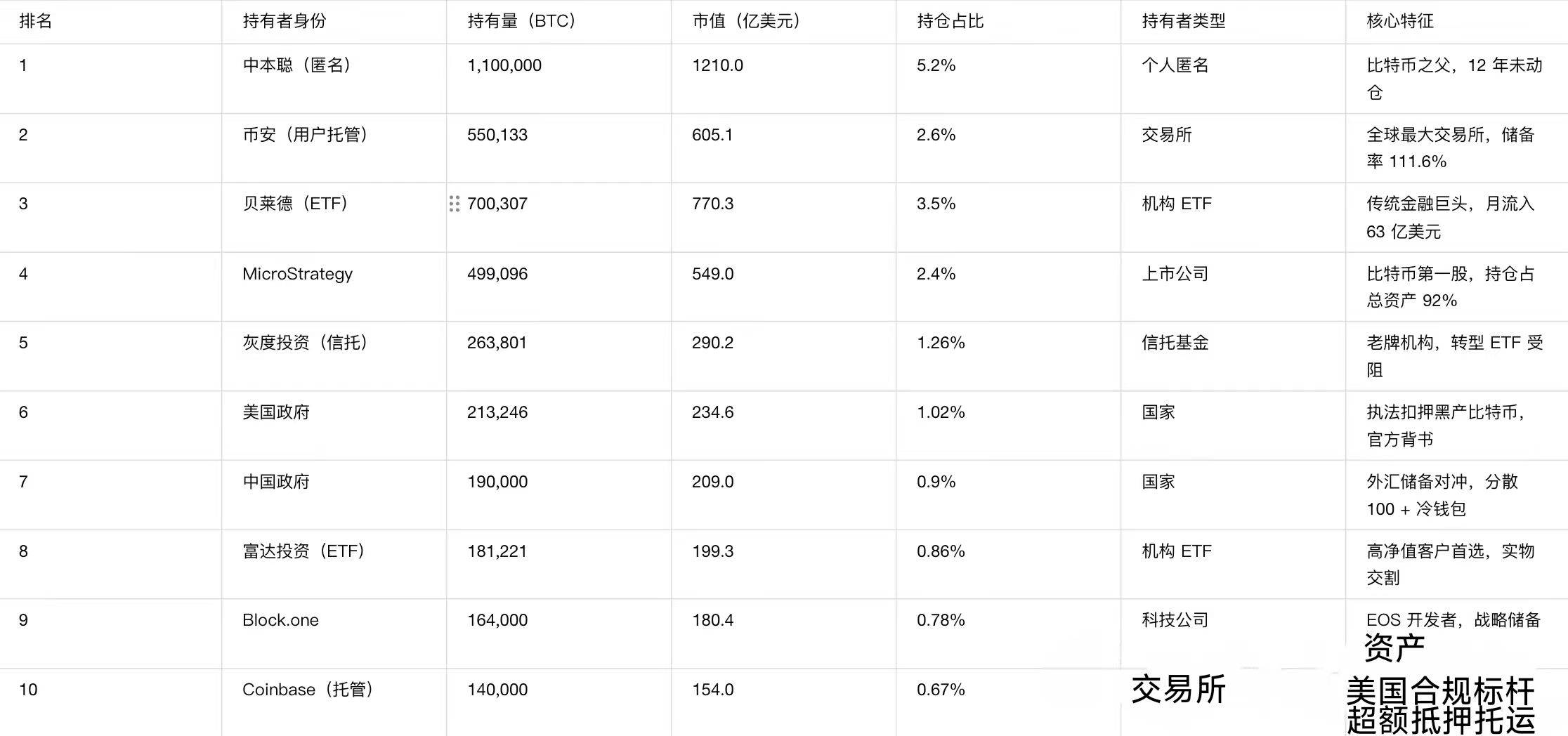The width and height of the screenshot is (1568, 736).
Task: Select the 富达投资（ETF）cell
Action: click(x=303, y=551)
